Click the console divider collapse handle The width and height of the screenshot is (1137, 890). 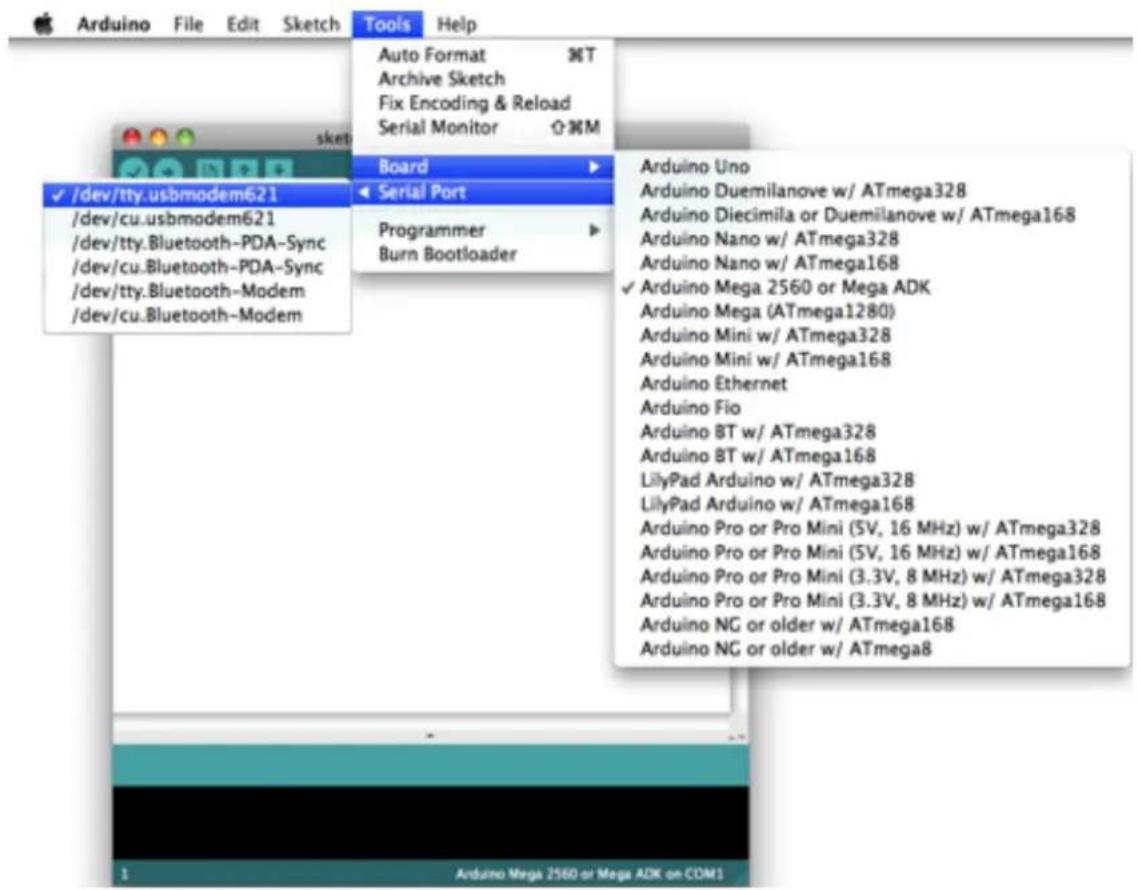coord(430,736)
